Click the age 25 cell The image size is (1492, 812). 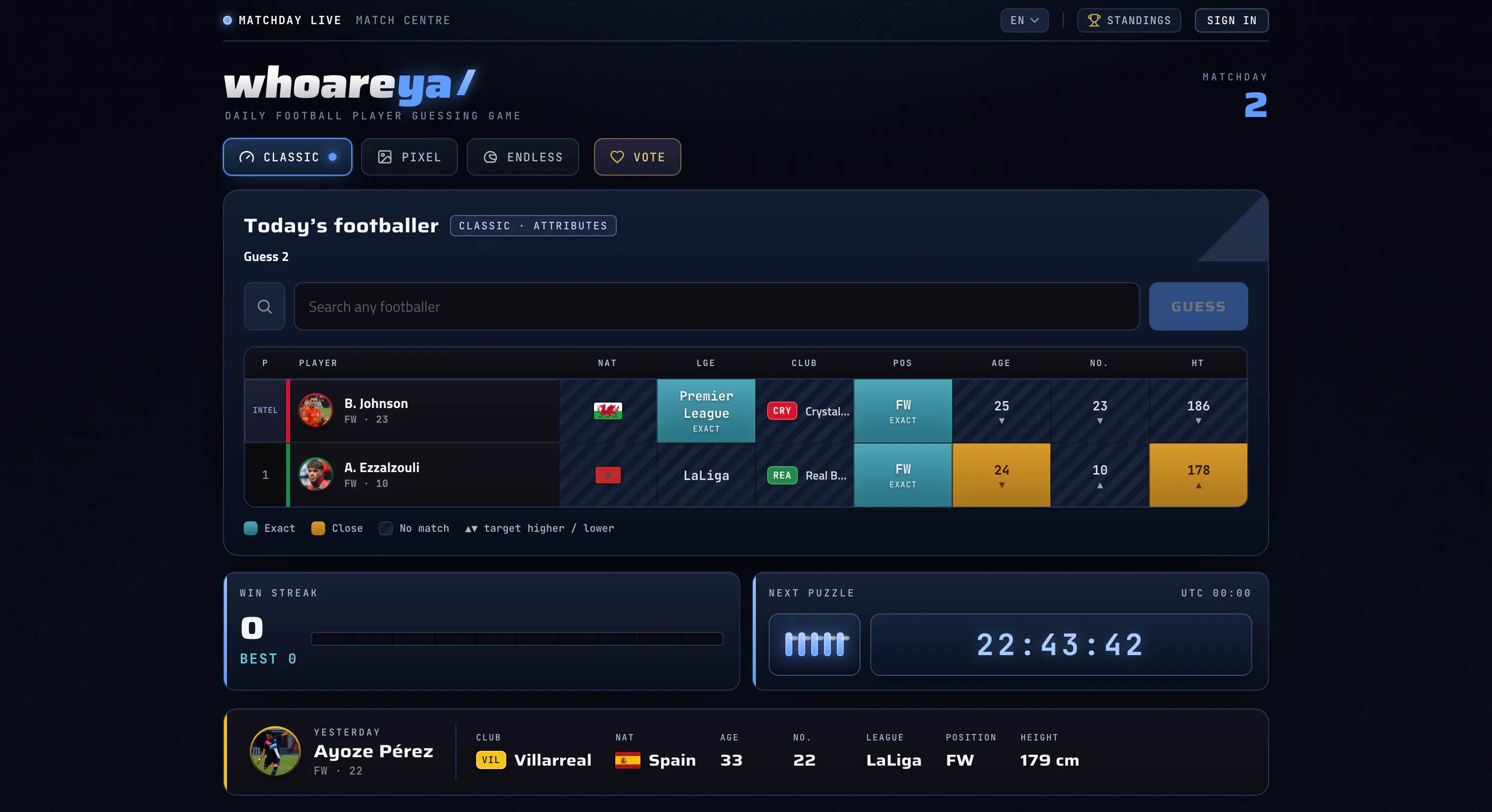point(1002,410)
